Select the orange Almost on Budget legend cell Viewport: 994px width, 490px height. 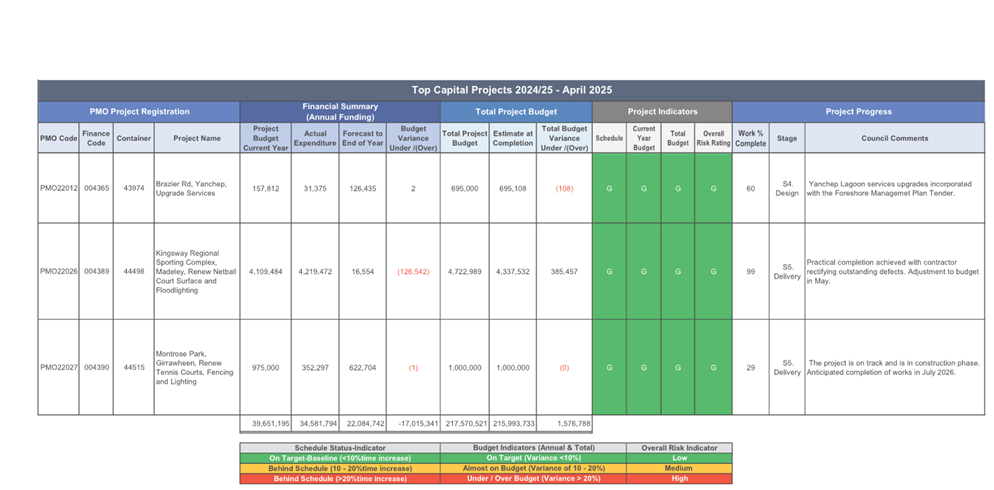tap(533, 468)
